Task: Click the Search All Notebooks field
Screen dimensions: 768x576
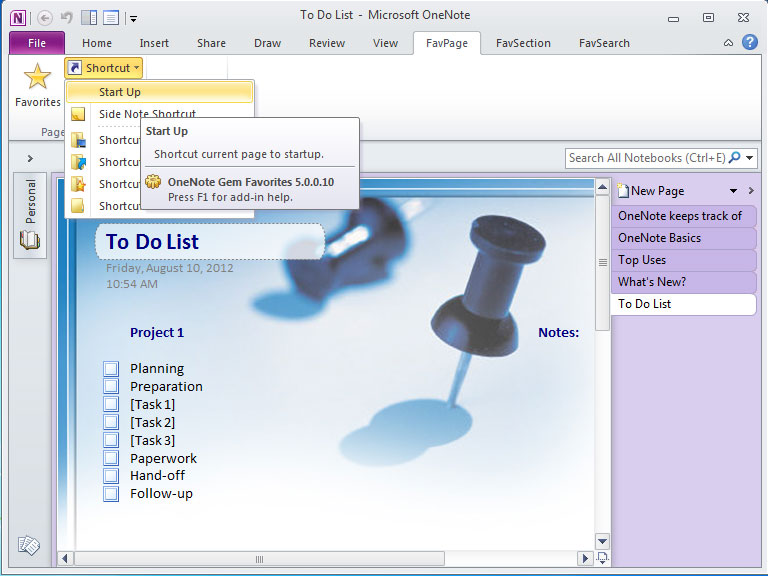Action: (x=647, y=158)
